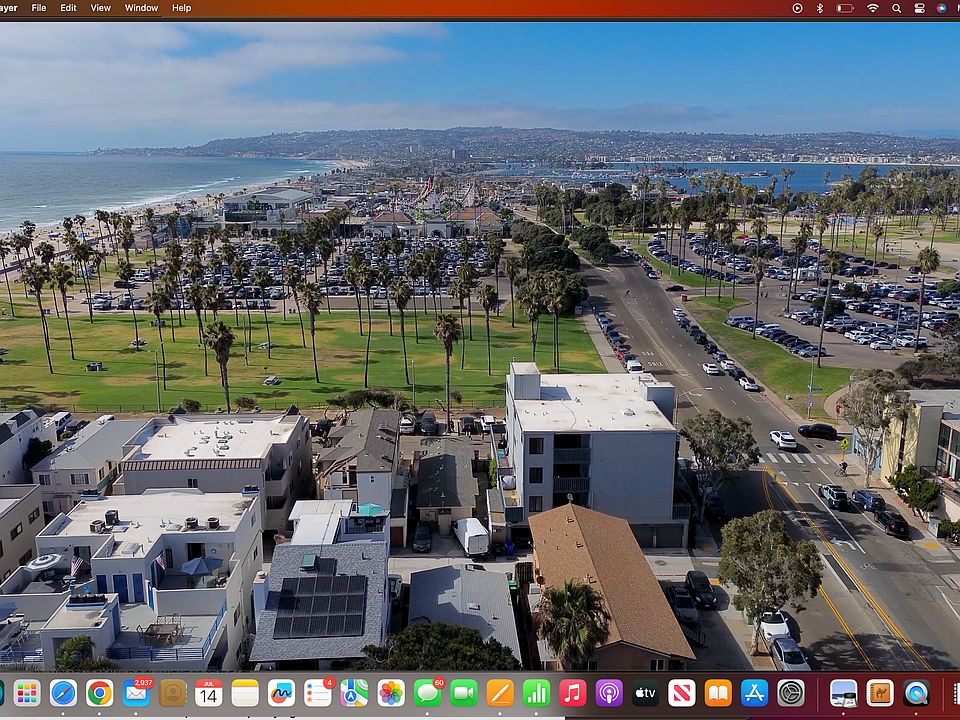Image resolution: width=960 pixels, height=720 pixels.
Task: Open Photos app from the dock
Action: pos(391,693)
